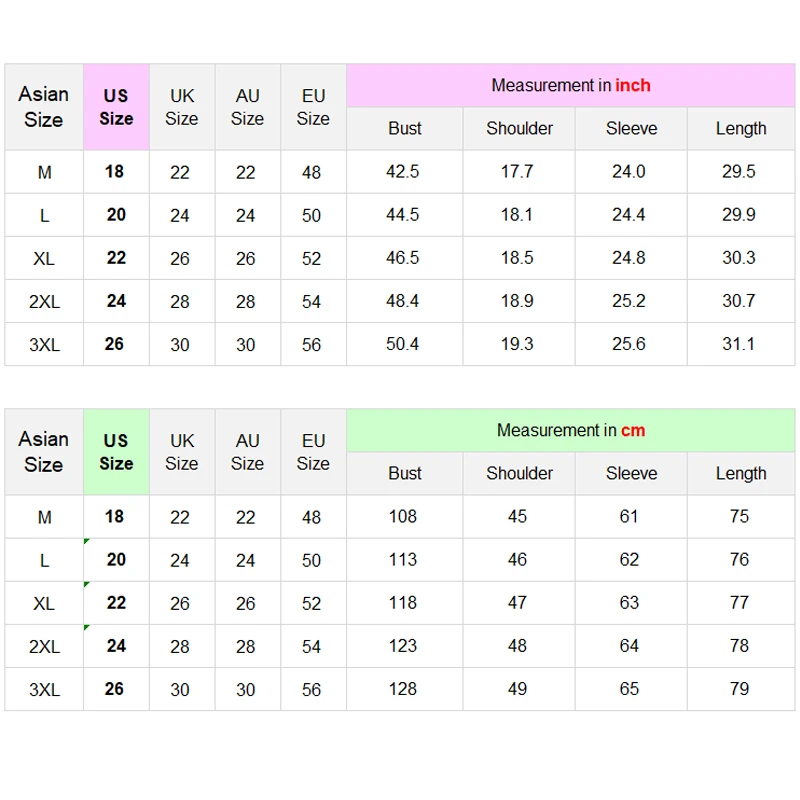
Task: Click the 25.2 sleeve measurement
Action: pyautogui.click(x=629, y=301)
